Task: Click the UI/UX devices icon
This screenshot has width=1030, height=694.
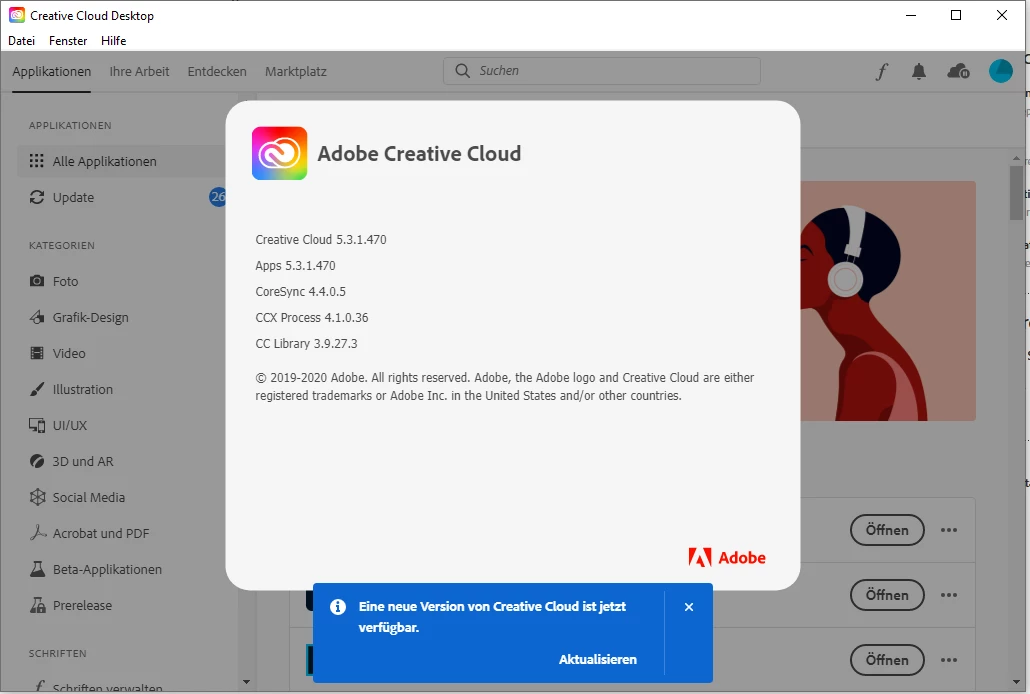Action: tap(37, 425)
